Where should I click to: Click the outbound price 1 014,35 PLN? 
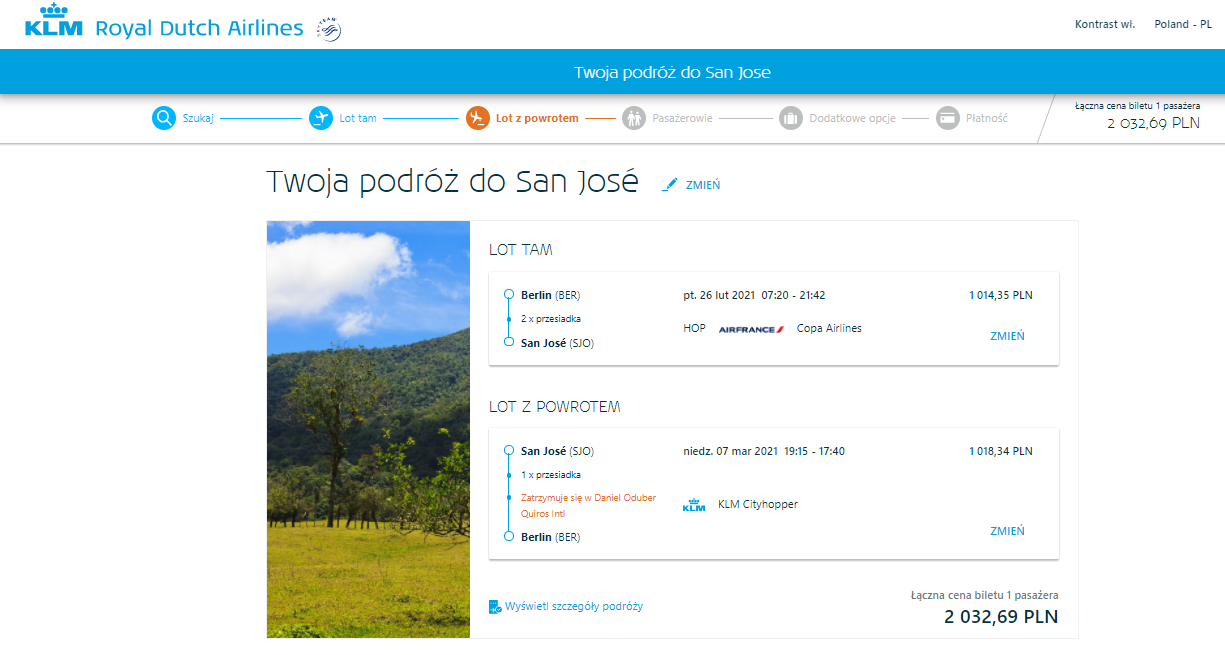point(1001,295)
